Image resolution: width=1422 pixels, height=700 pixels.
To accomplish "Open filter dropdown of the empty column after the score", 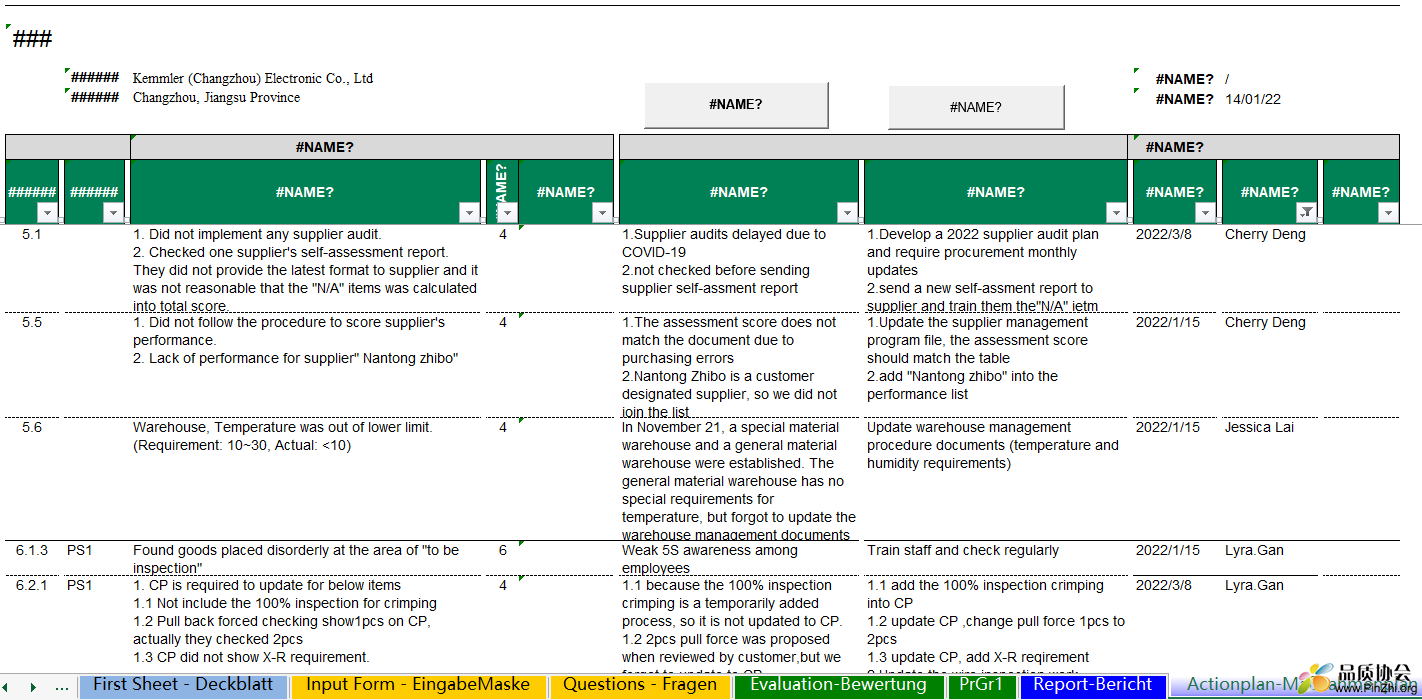I will coord(602,212).
